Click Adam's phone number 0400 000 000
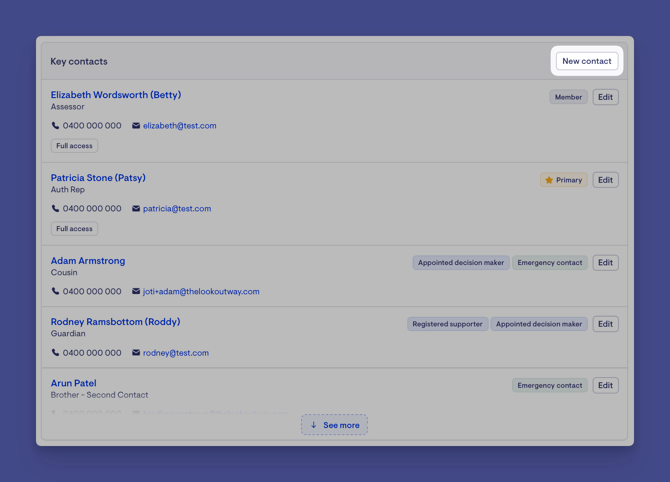 coord(92,291)
